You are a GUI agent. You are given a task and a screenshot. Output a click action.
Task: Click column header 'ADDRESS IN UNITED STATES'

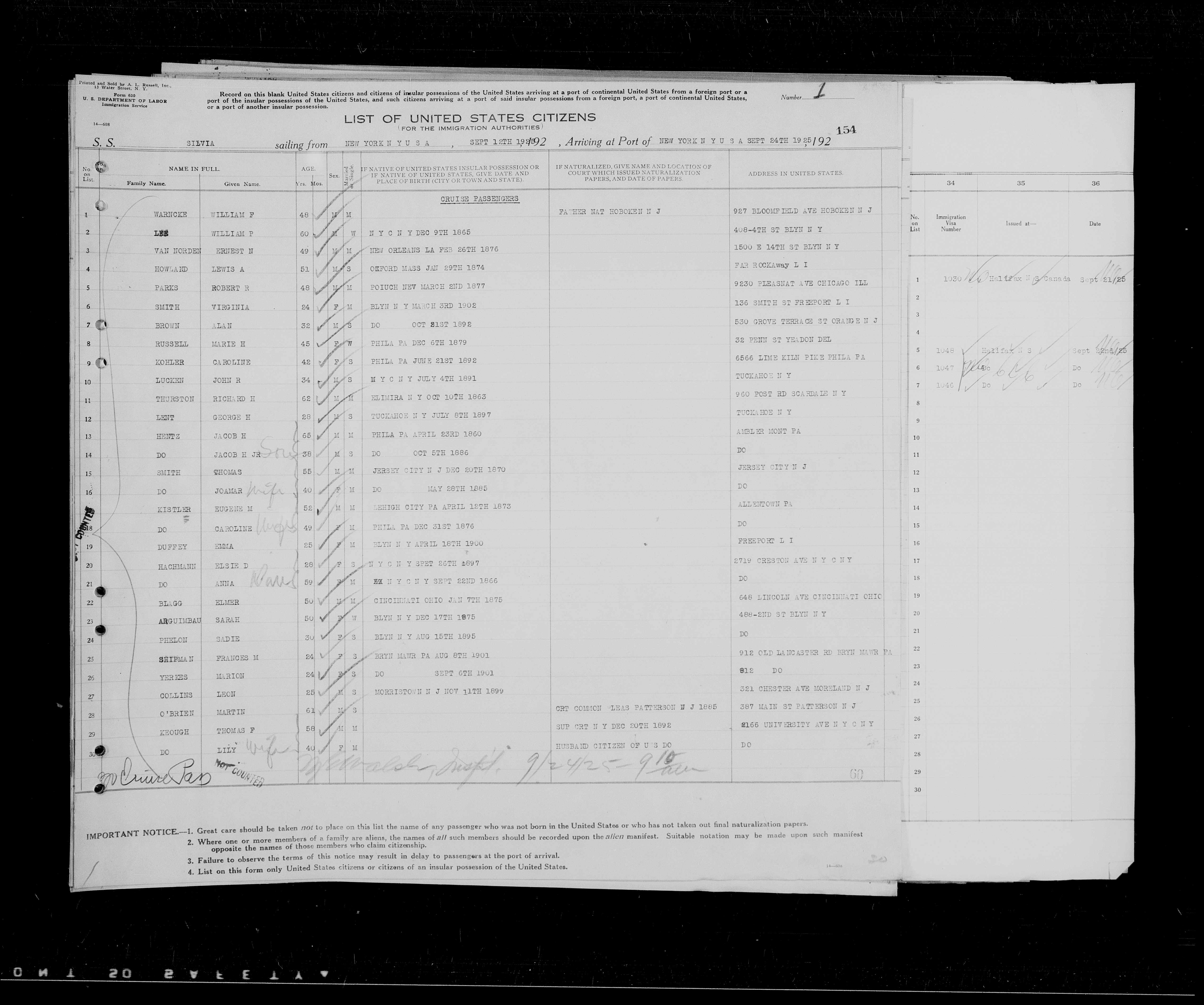[x=795, y=174]
